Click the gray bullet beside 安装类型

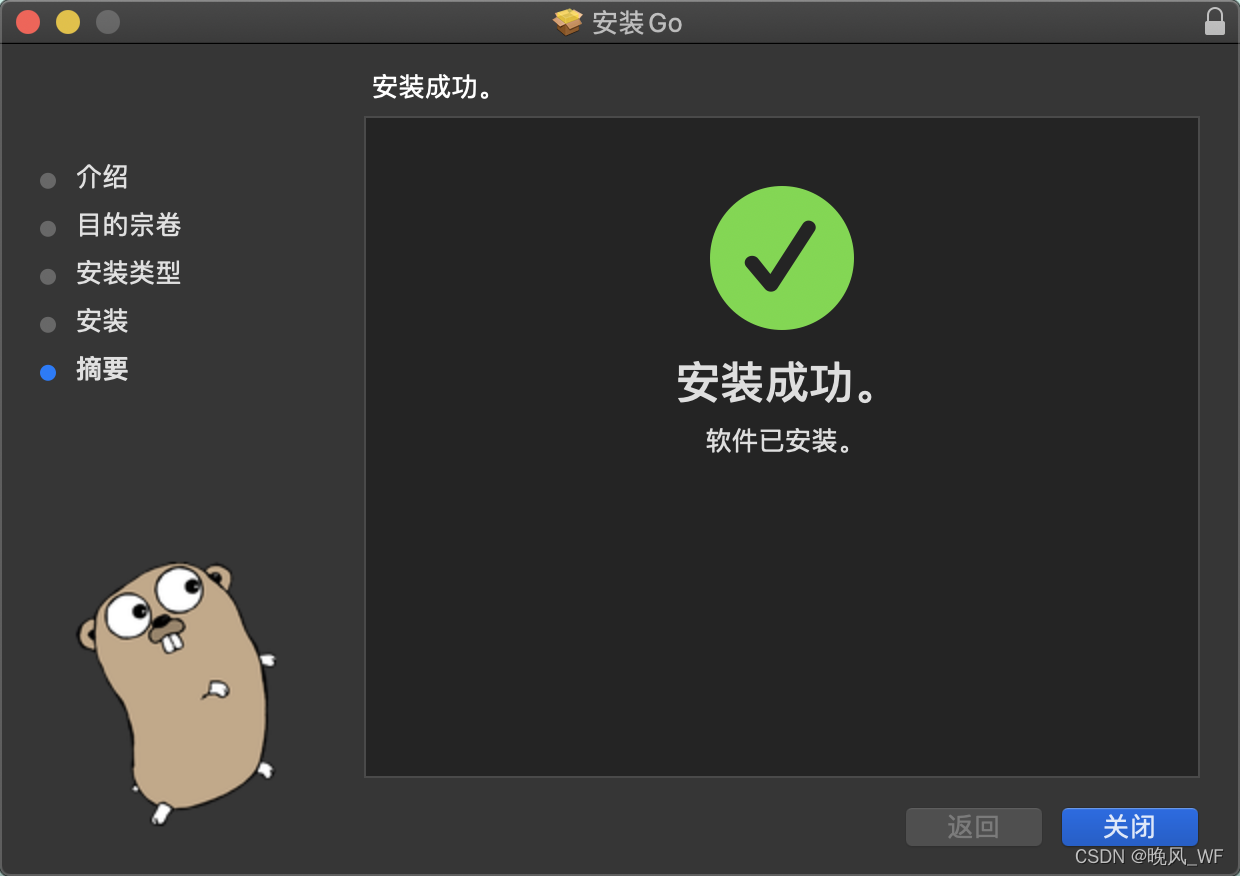[48, 276]
